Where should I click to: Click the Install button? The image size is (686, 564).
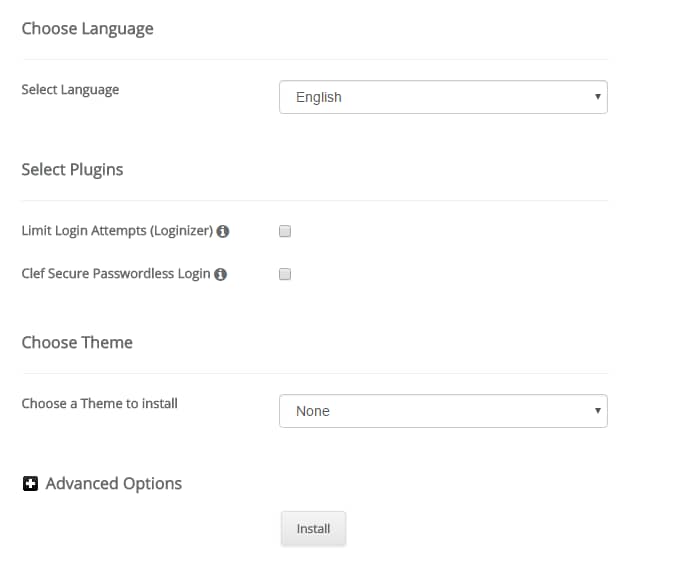(313, 529)
